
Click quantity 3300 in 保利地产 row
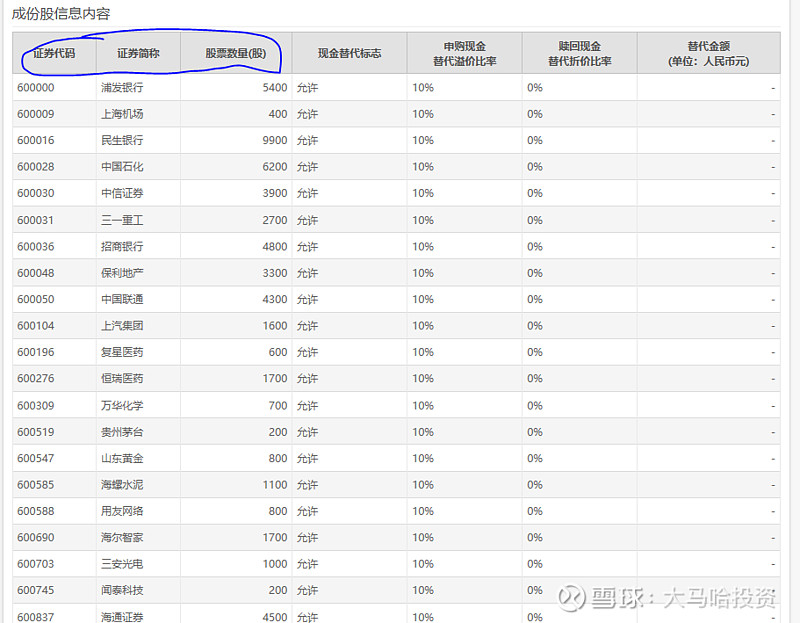275,273
